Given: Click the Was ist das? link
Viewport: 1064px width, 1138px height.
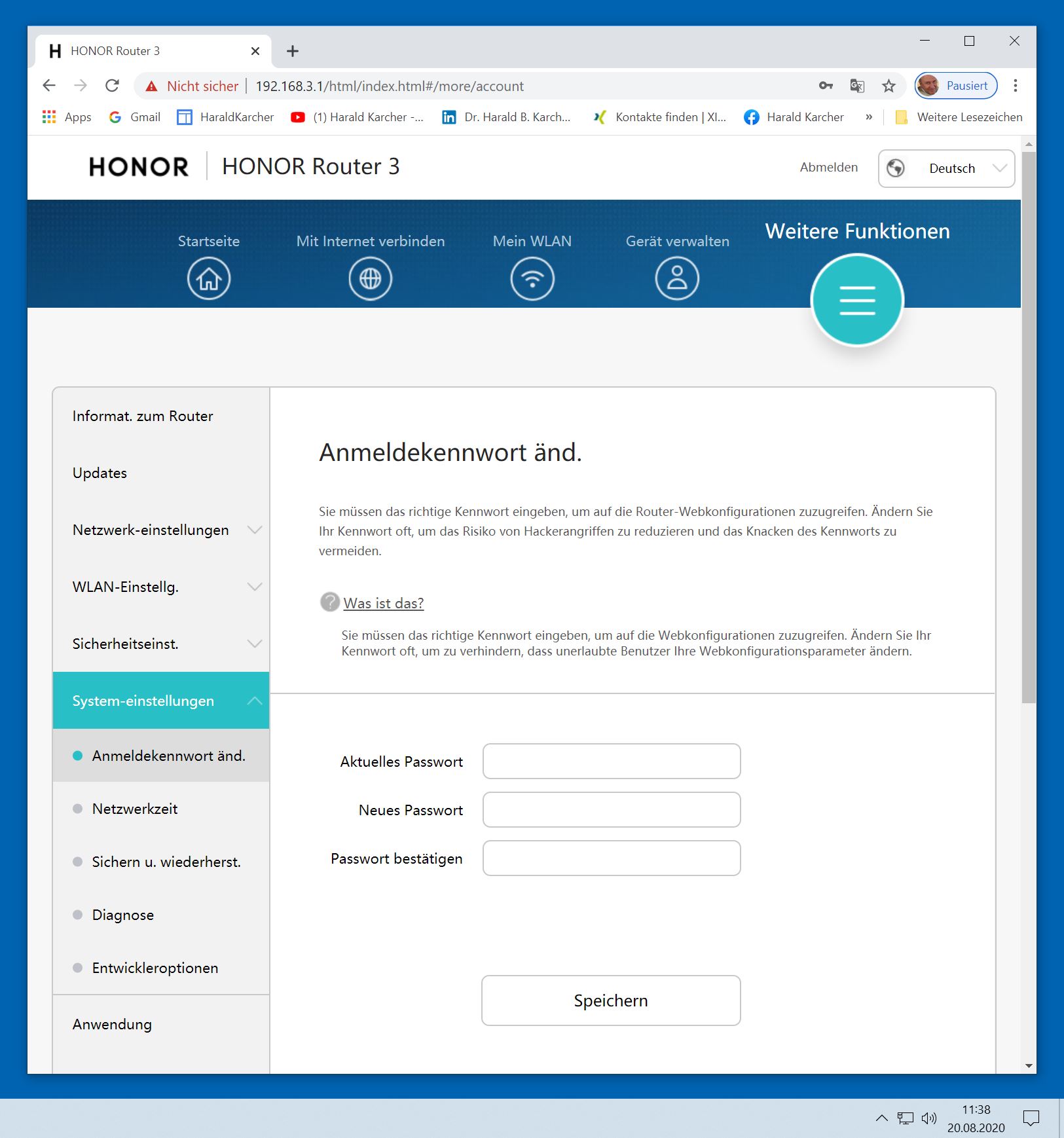Looking at the screenshot, I should click(384, 603).
